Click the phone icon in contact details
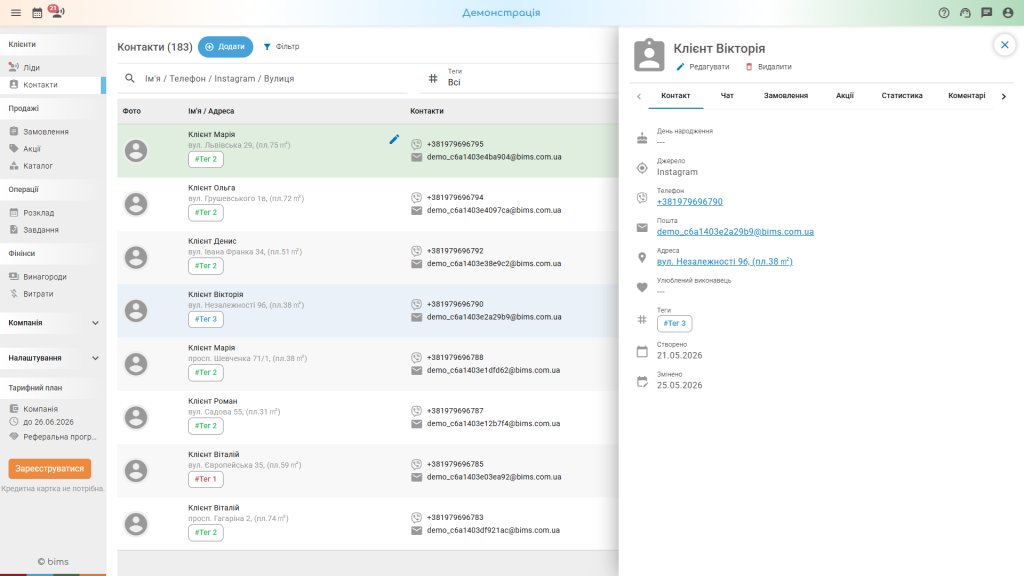Image resolution: width=1024 pixels, height=576 pixels. pos(642,198)
